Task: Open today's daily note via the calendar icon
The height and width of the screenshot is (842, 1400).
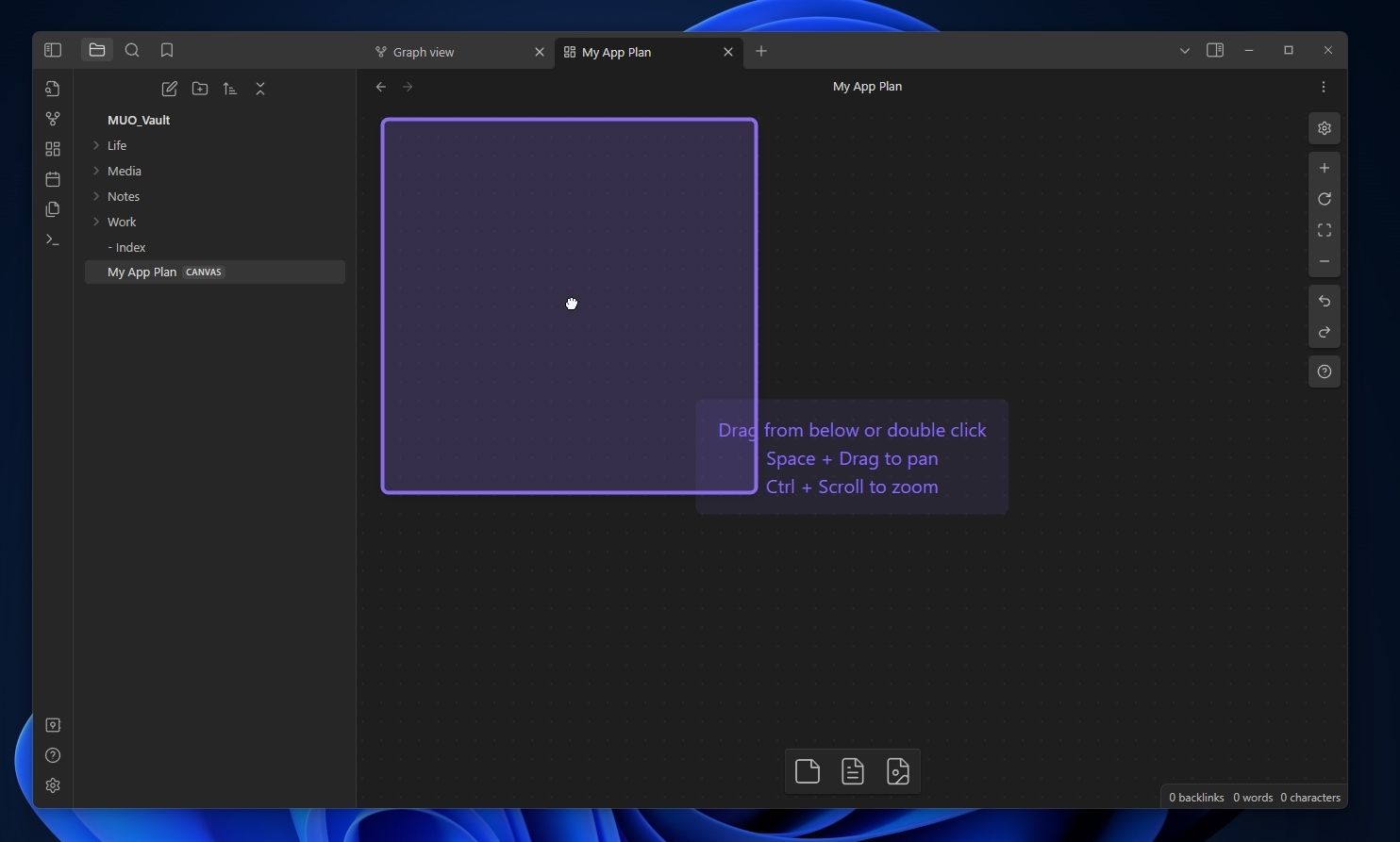Action: click(x=53, y=178)
